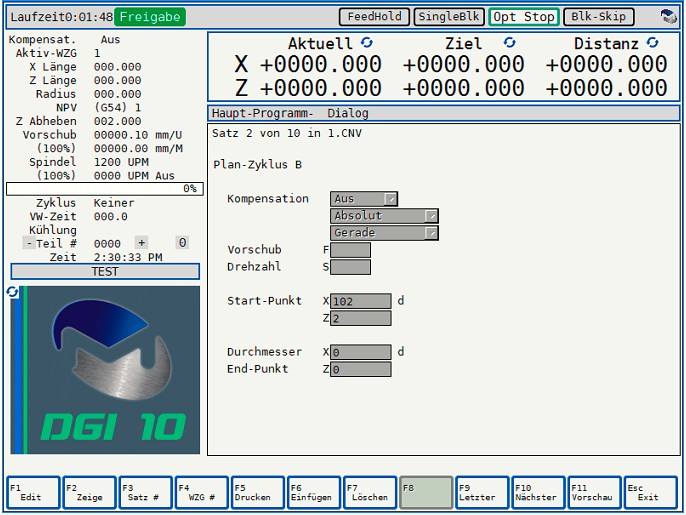Click the Ziel X position value
The width and height of the screenshot is (686, 515).
click(x=463, y=64)
